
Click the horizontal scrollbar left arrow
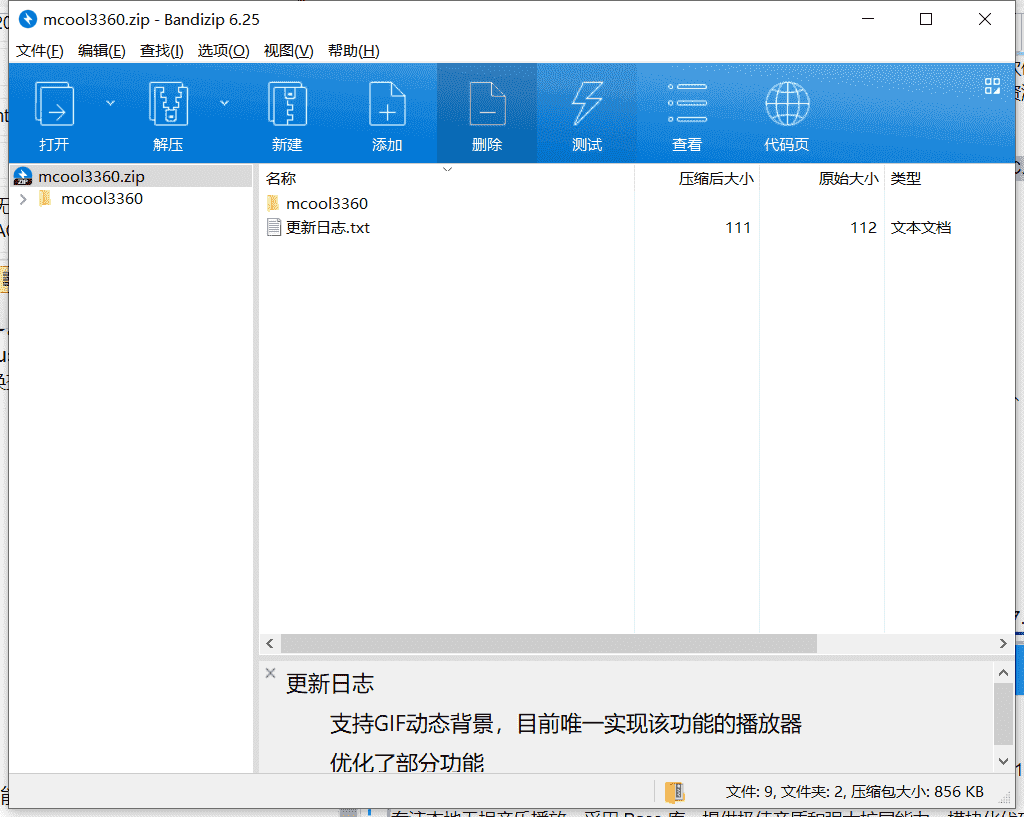[270, 643]
